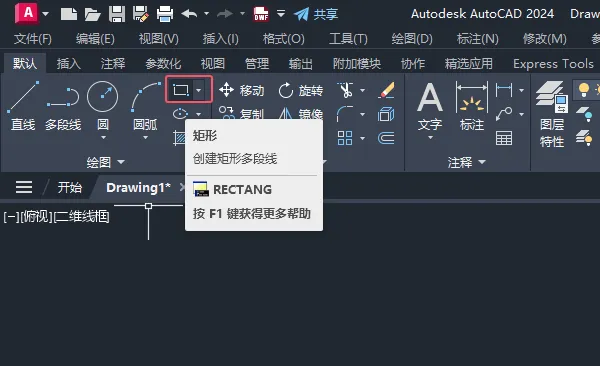600x366 pixels.
Task: Print the drawing using the printer icon
Action: tap(165, 14)
